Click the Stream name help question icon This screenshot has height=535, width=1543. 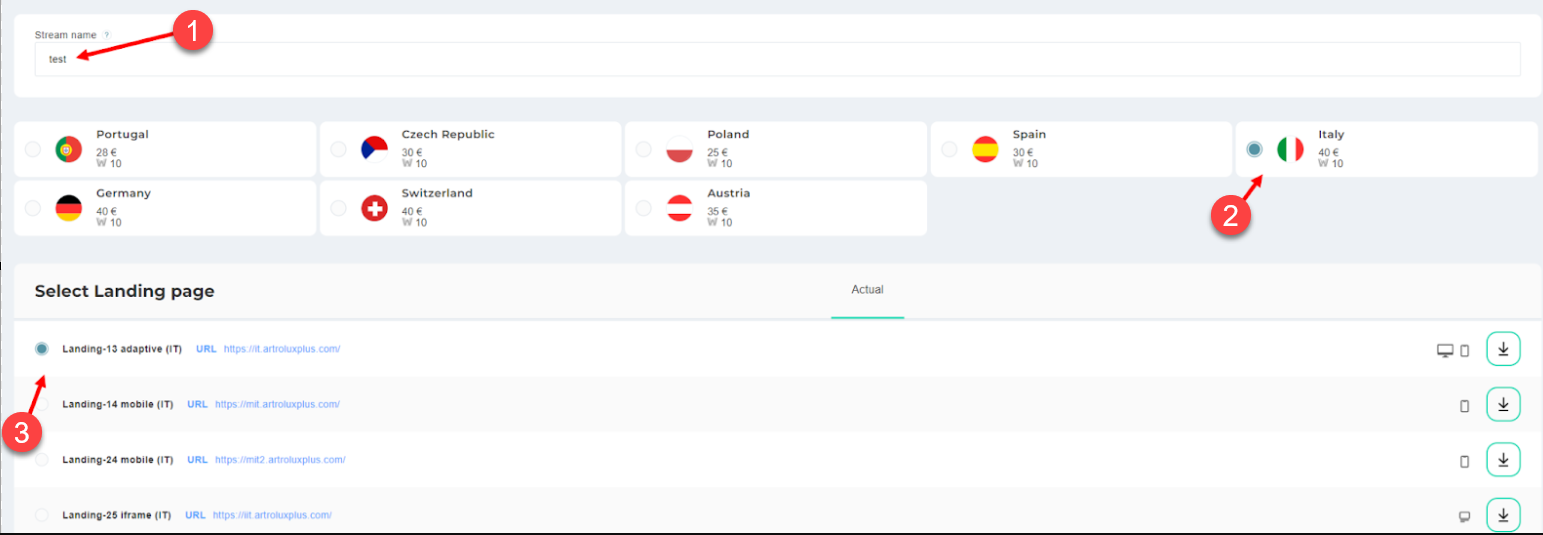tap(107, 35)
